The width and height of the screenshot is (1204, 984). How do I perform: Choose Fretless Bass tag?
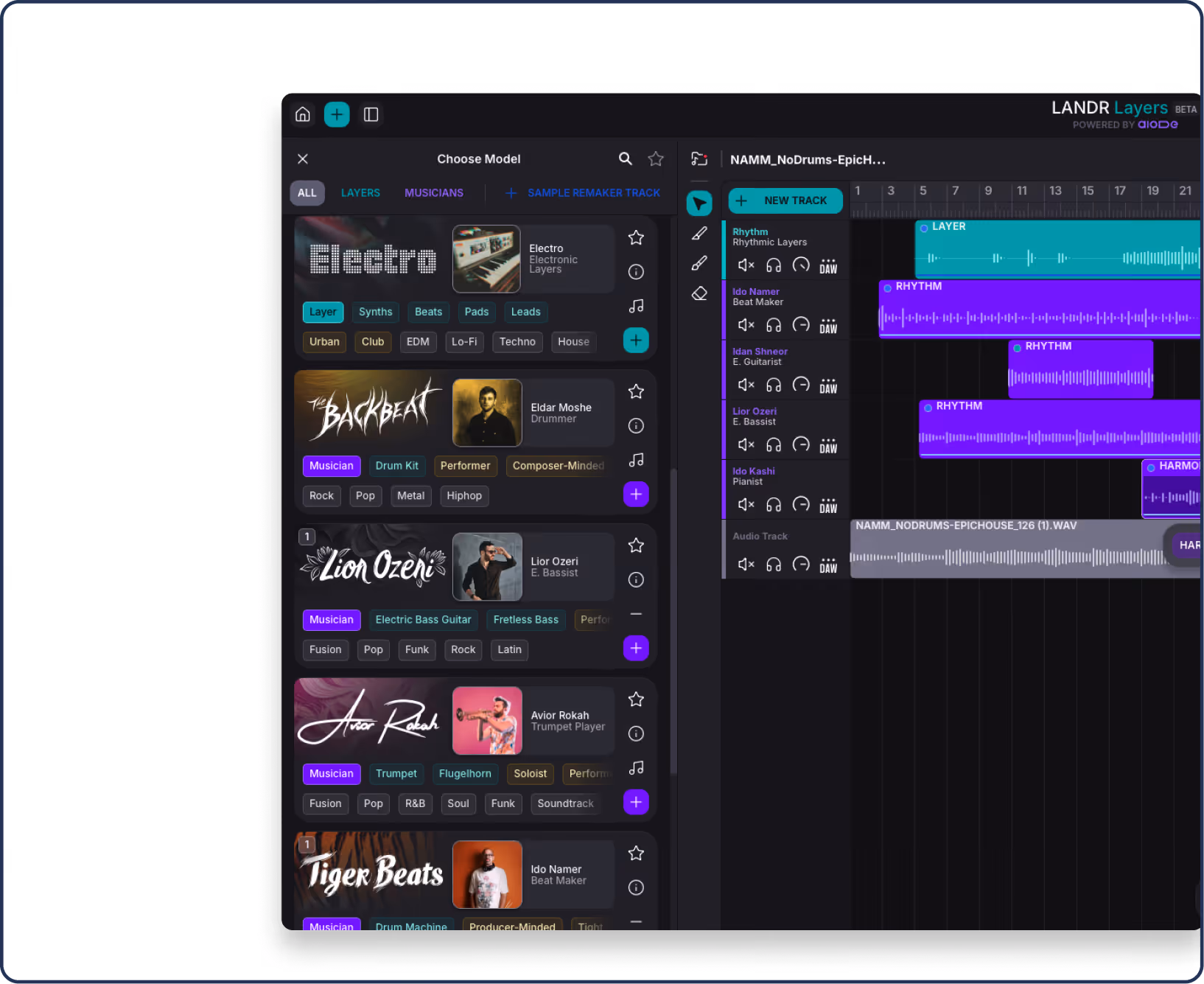(526, 620)
